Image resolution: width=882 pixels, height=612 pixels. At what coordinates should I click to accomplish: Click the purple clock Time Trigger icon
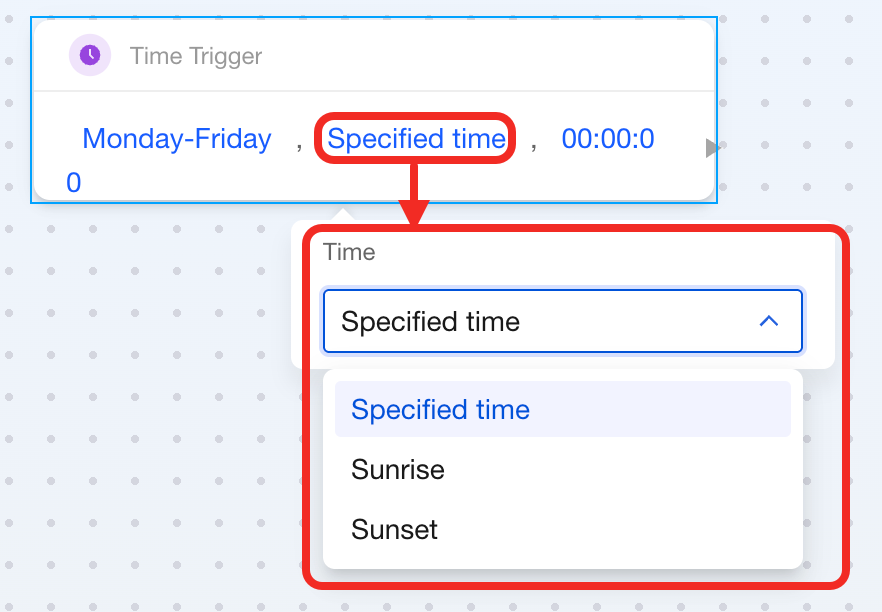tap(90, 55)
